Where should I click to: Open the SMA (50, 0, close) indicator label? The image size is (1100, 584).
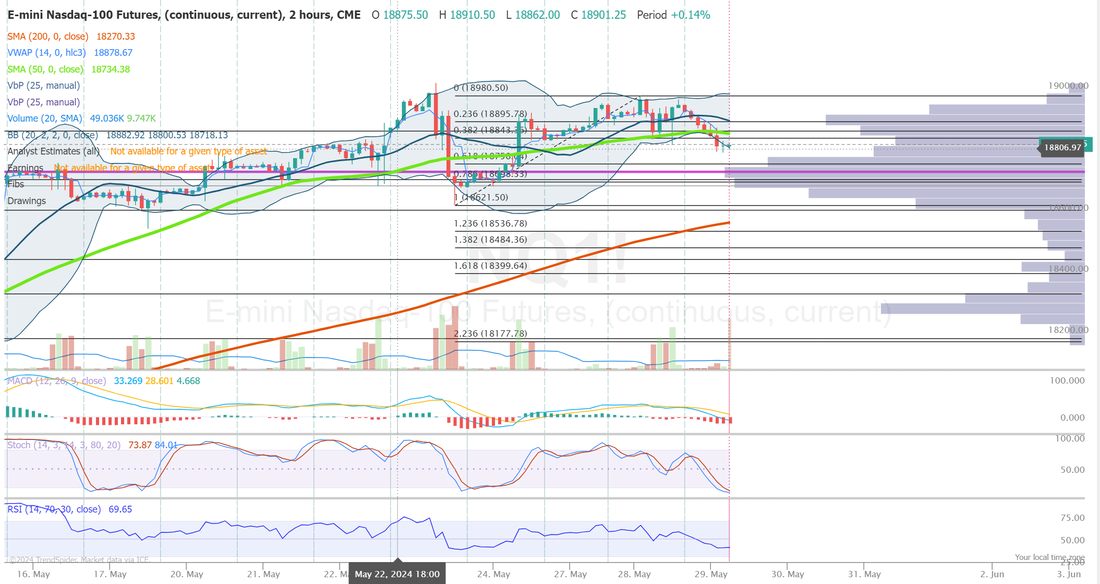click(46, 69)
